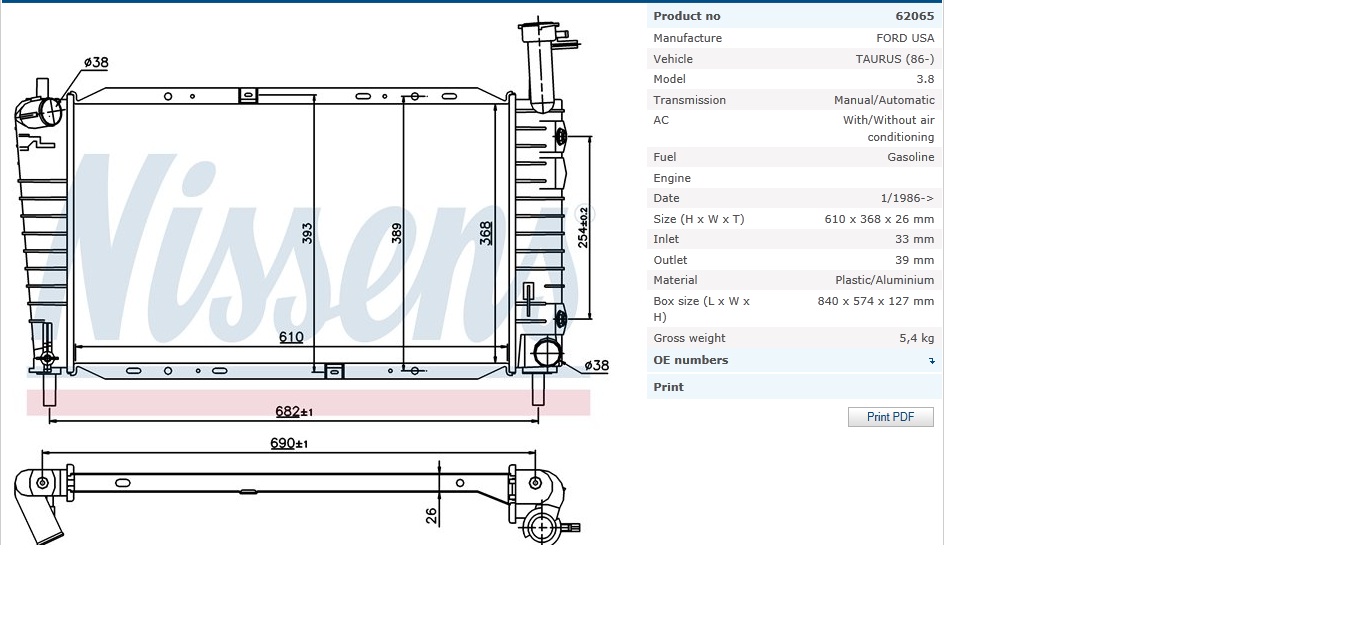The height and width of the screenshot is (624, 1360).
Task: Select the inlet value '33 mm'
Action: (x=915, y=239)
